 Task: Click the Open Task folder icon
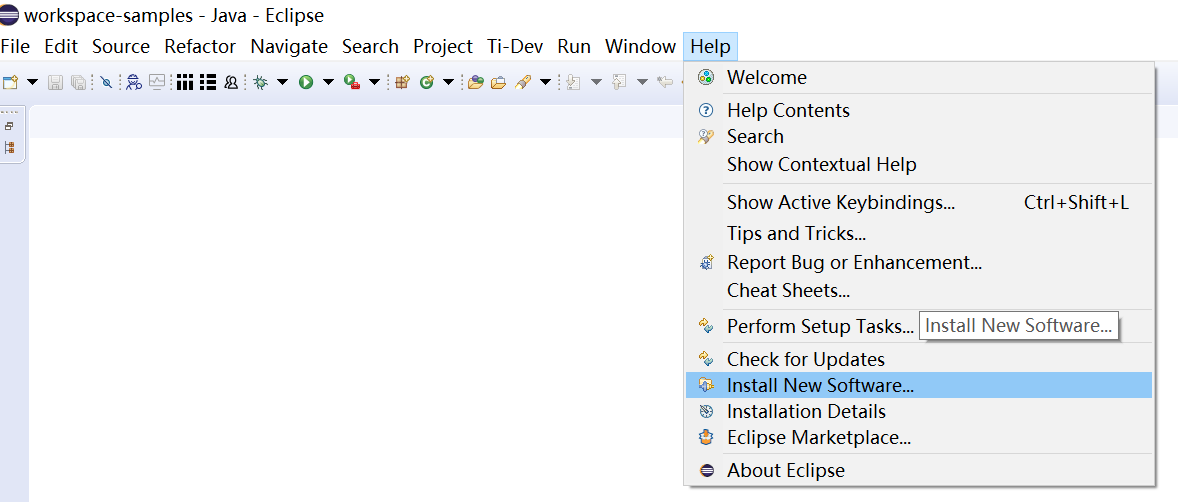[498, 82]
